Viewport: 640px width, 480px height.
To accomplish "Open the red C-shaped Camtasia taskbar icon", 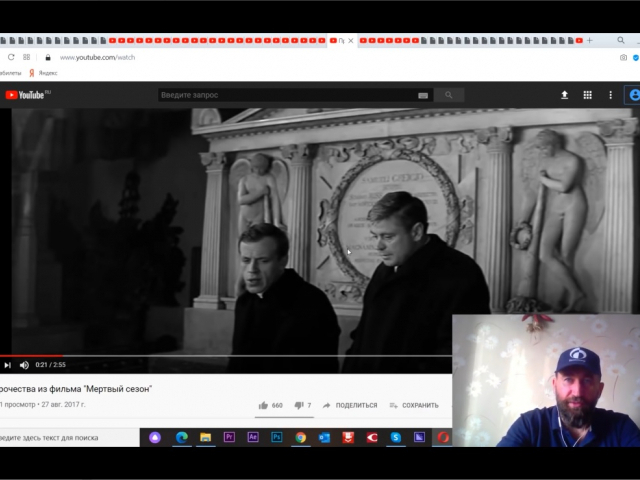I will pos(371,438).
